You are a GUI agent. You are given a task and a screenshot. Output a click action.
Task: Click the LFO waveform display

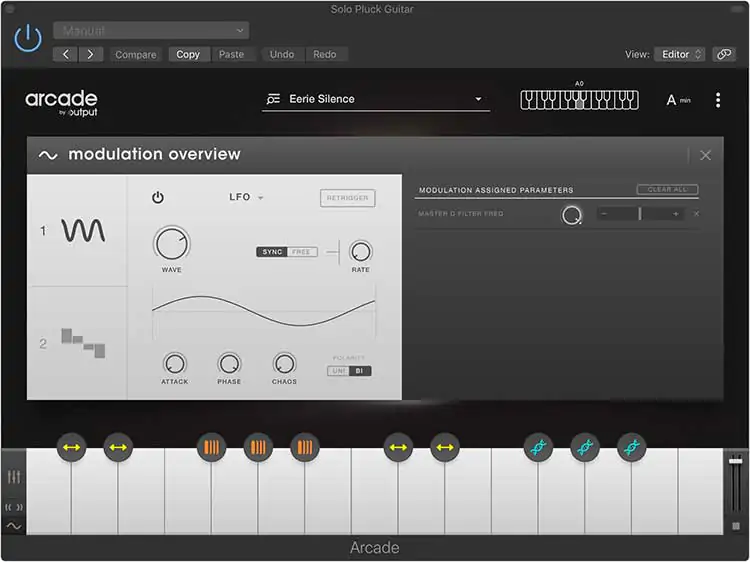[264, 312]
